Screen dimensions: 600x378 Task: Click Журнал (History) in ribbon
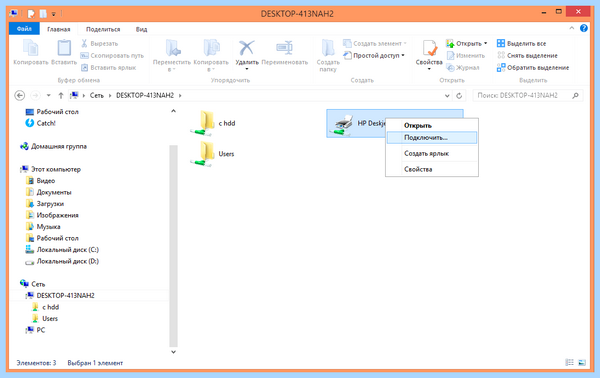tap(463, 68)
